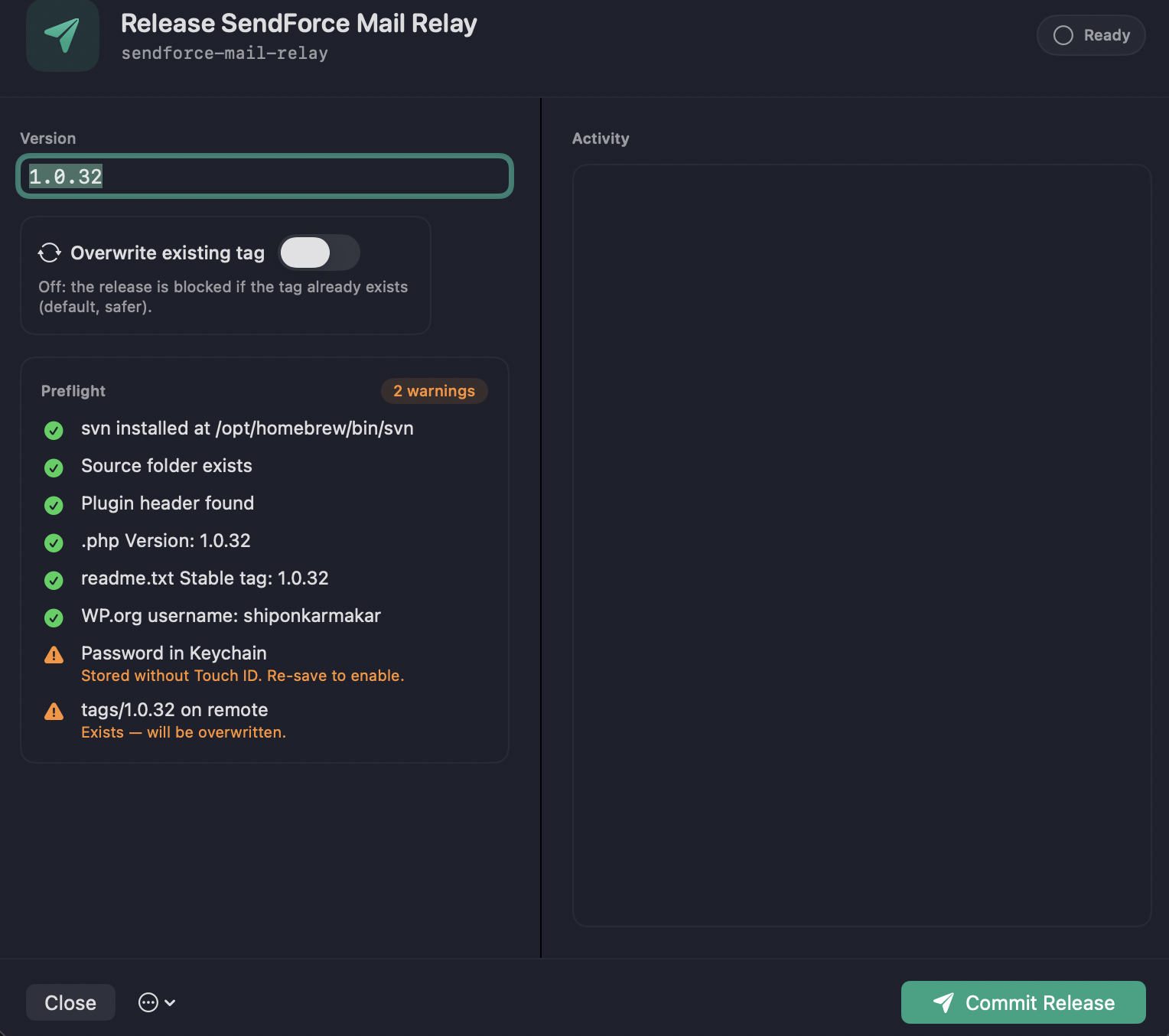Click the Ready status pill
Screen dimensions: 1169x1036
[1091, 35]
